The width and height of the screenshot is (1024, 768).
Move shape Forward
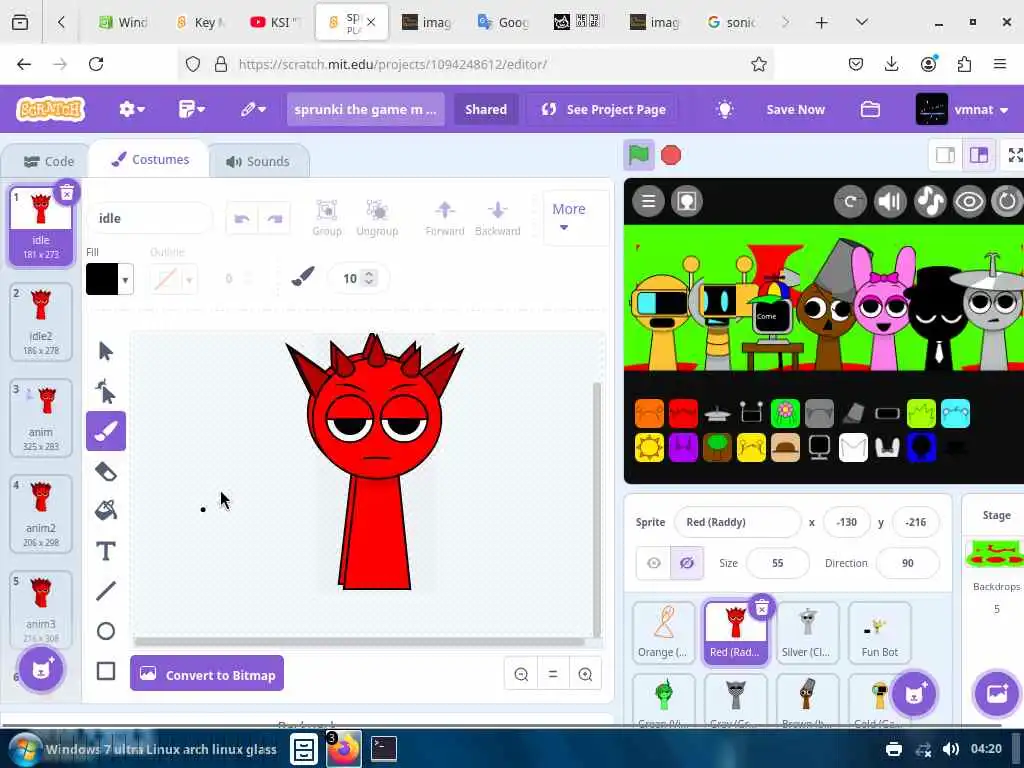(445, 218)
